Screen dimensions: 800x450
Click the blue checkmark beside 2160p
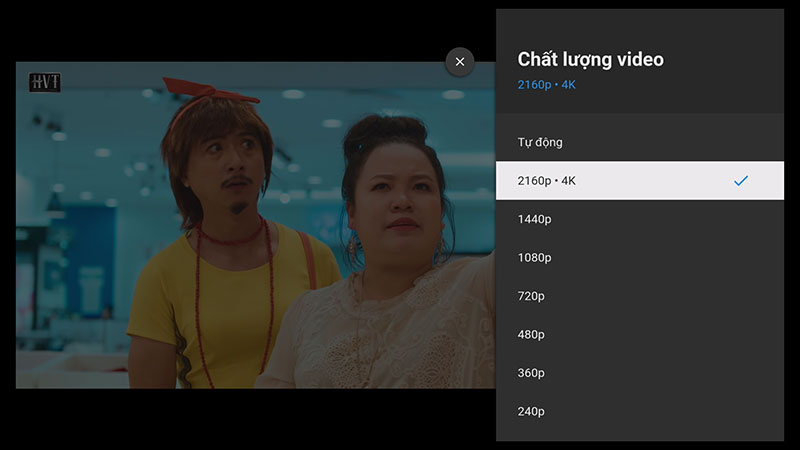[741, 181]
